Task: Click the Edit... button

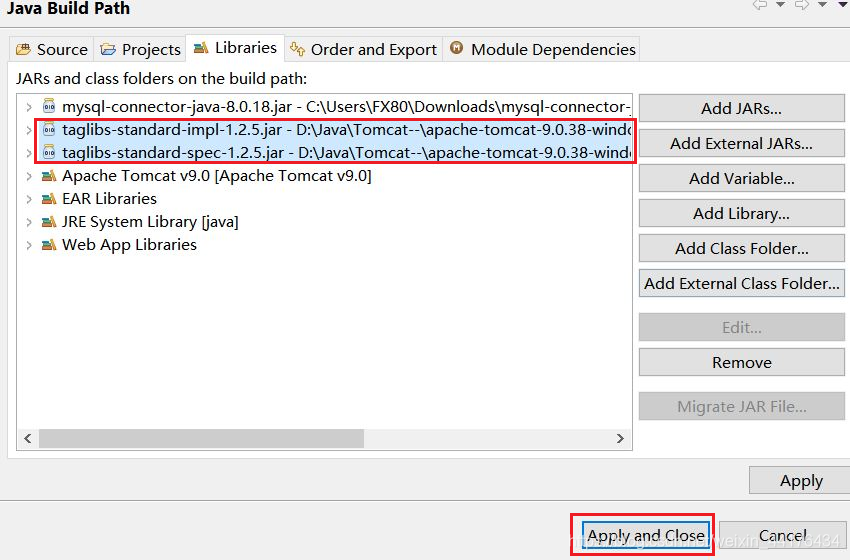Action: point(742,327)
